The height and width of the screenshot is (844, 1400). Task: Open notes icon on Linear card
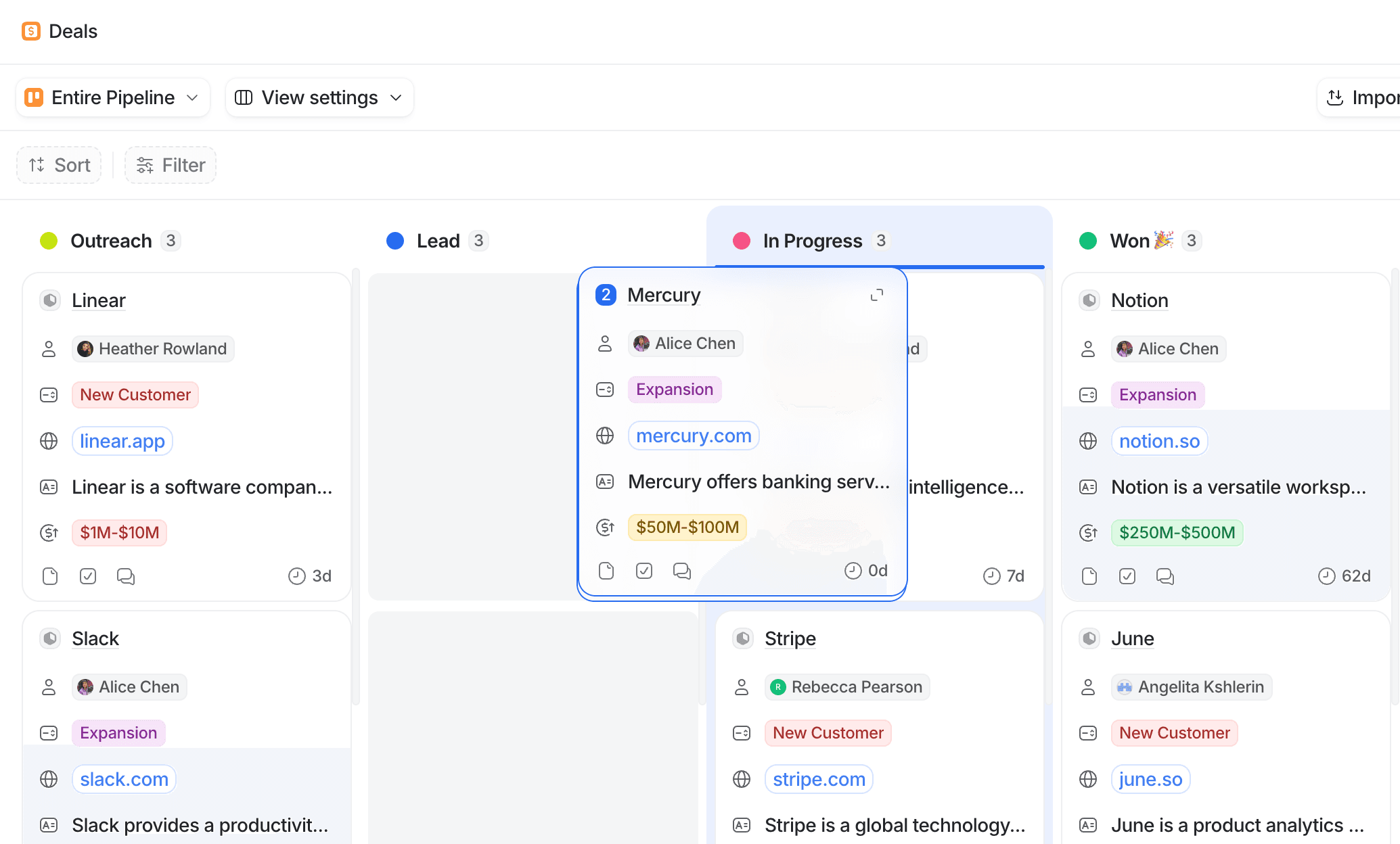point(50,576)
